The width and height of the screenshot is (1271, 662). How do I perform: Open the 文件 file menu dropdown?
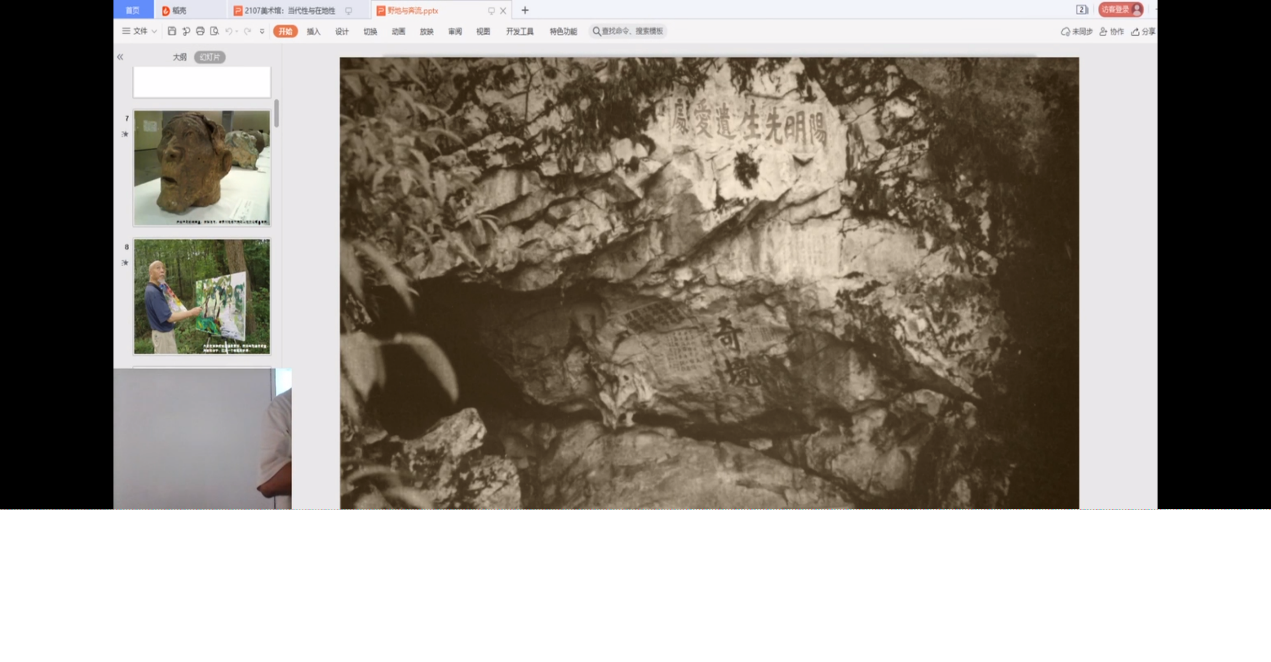(x=140, y=32)
